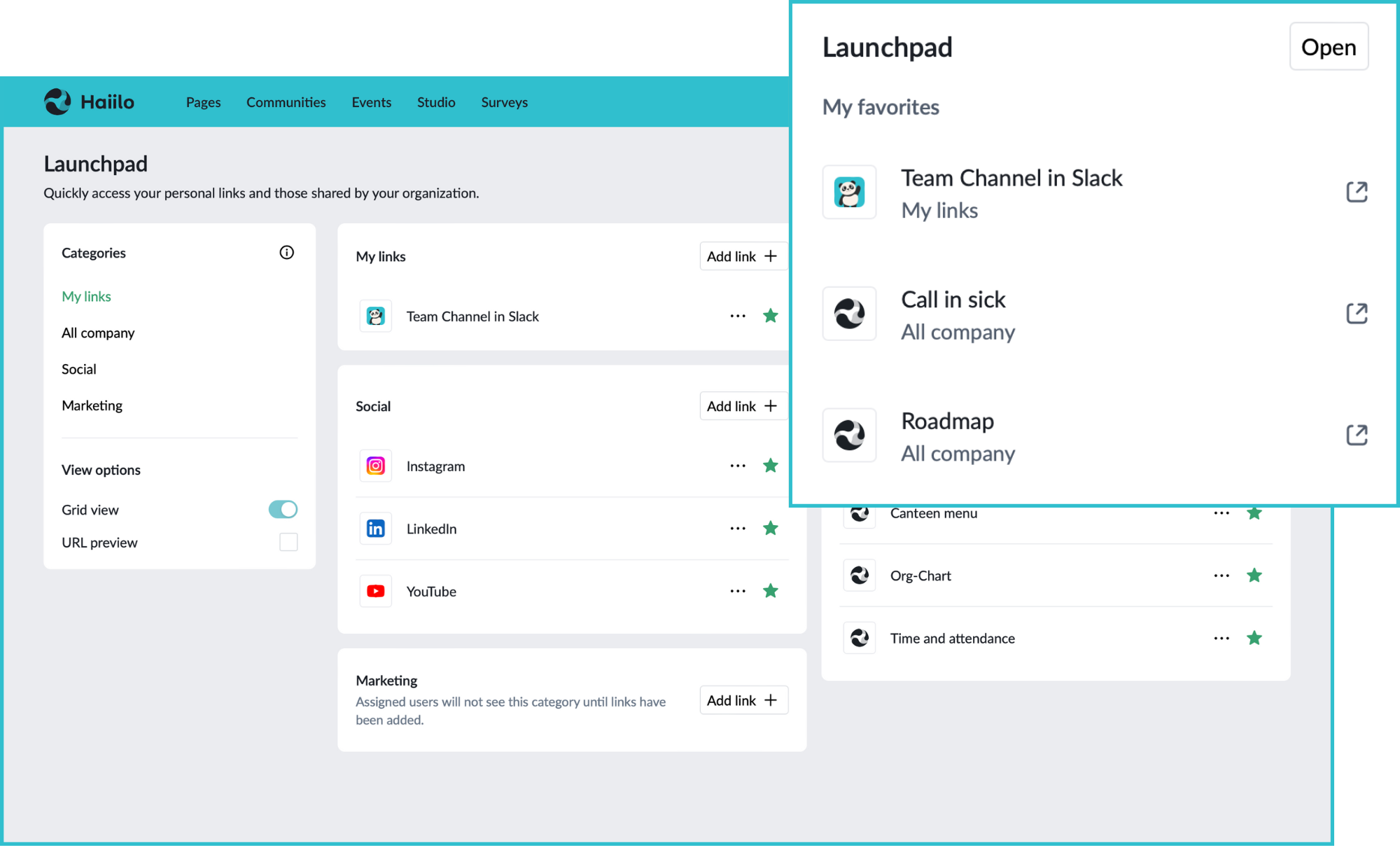Switch to the Communities tab
Viewport: 1400px width, 850px height.
point(286,102)
